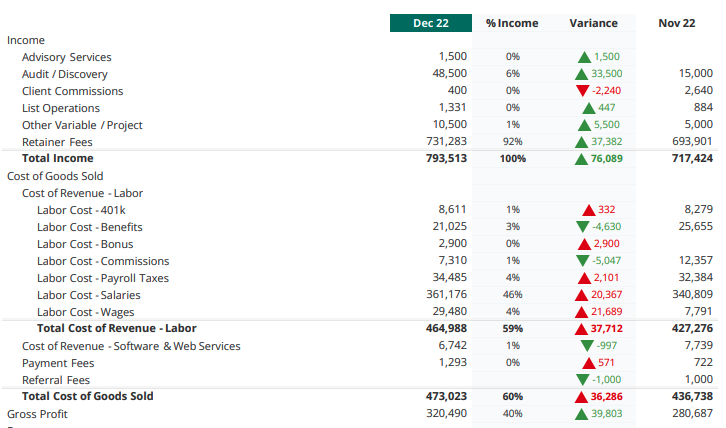Click green down arrow for Referral Fees variance

coord(583,381)
